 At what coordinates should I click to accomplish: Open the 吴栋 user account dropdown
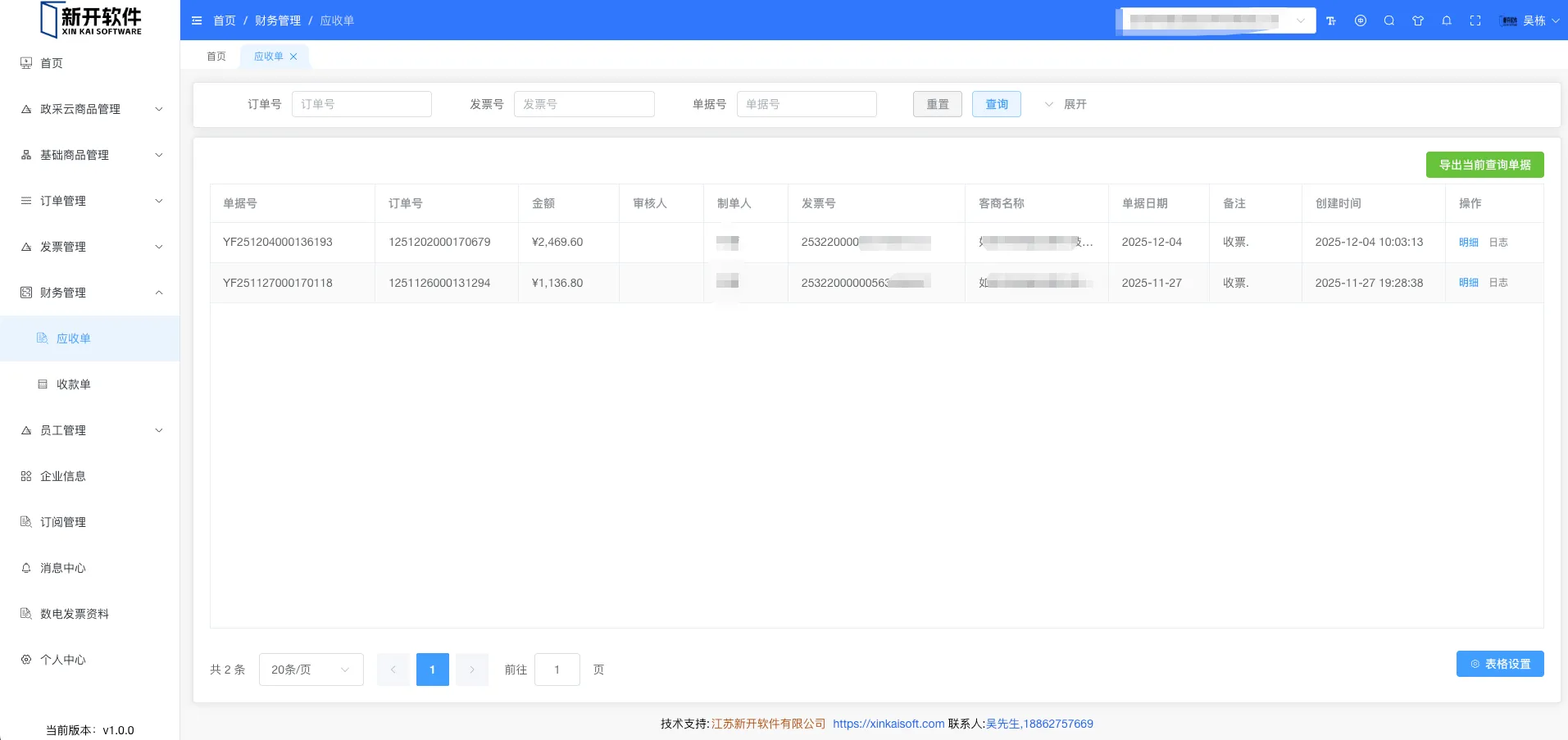(x=1529, y=20)
